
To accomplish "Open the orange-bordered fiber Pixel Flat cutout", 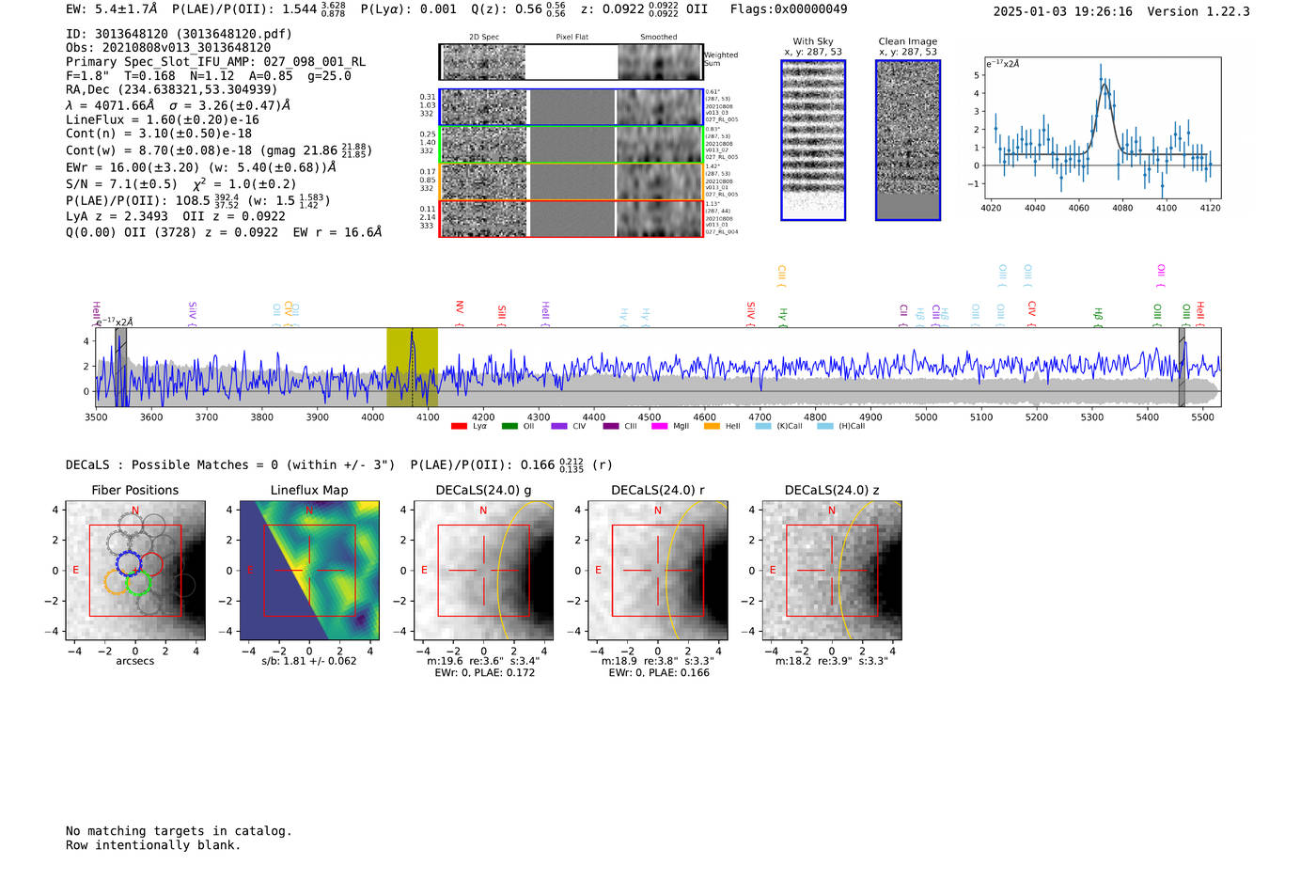I will coord(572,181).
